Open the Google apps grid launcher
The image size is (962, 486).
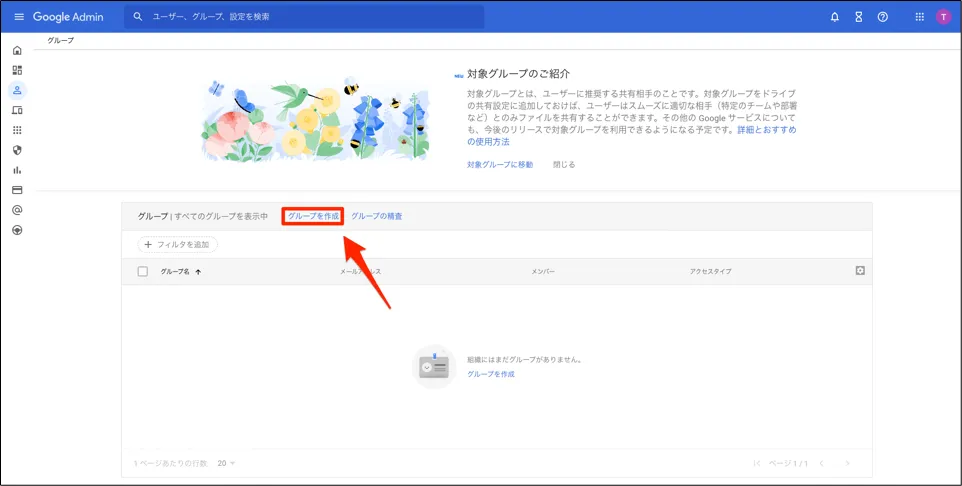(920, 17)
